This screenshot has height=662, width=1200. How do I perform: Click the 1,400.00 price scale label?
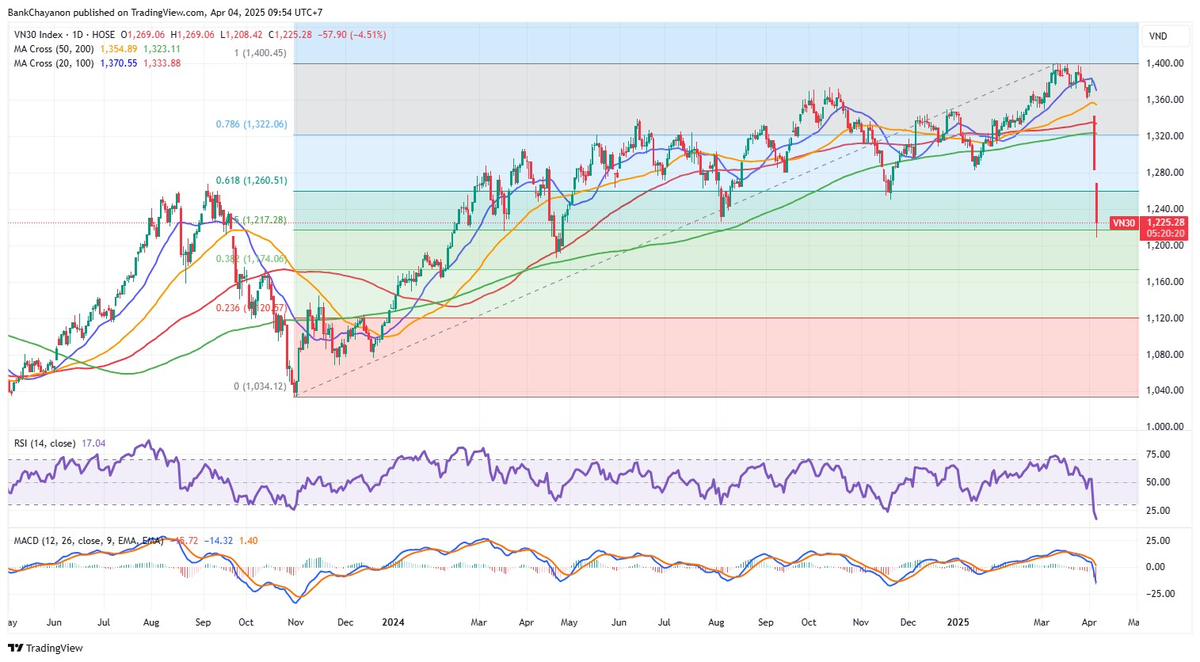pos(1165,63)
